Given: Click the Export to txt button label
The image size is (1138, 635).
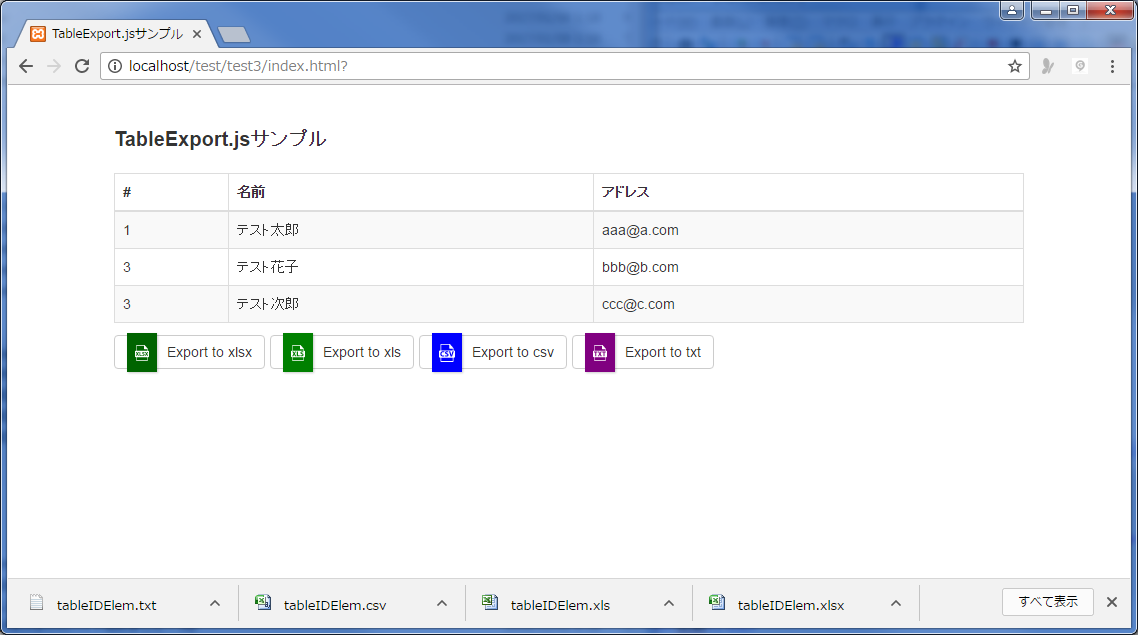Looking at the screenshot, I should [663, 353].
